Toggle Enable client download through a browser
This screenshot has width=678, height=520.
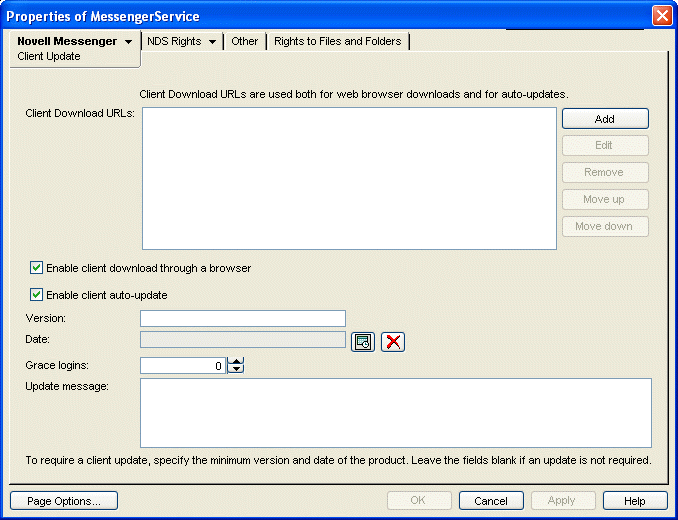click(x=36, y=268)
